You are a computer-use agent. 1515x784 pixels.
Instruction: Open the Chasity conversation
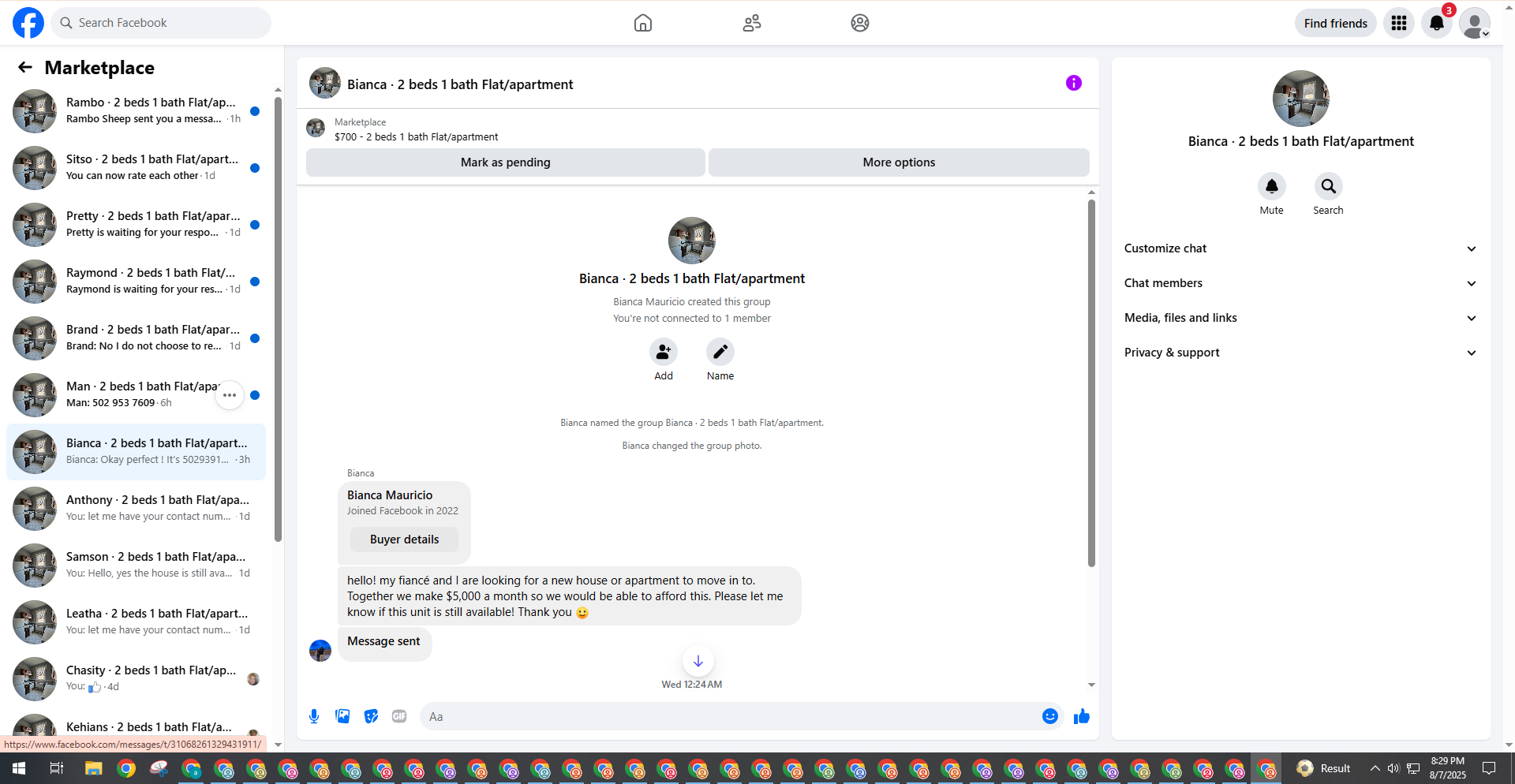(x=136, y=679)
